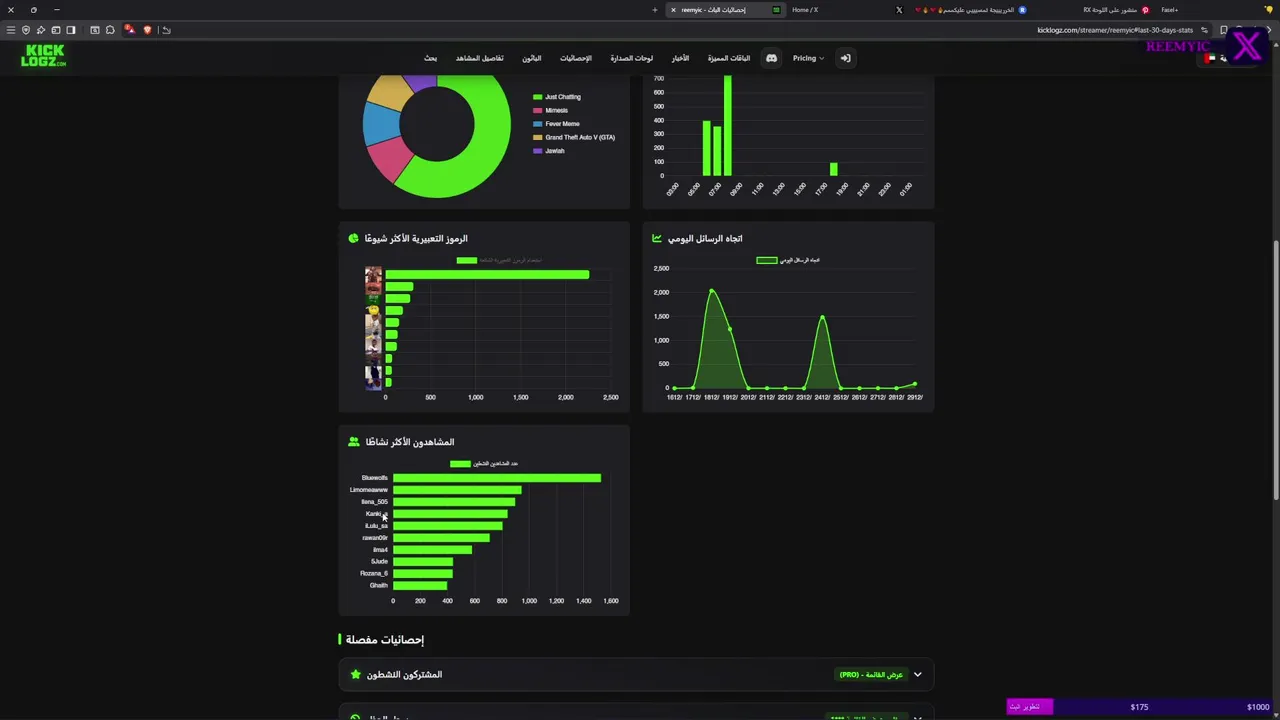Toggle Grand Theft Auto V legend color
This screenshot has height=720, width=1280.
537,137
